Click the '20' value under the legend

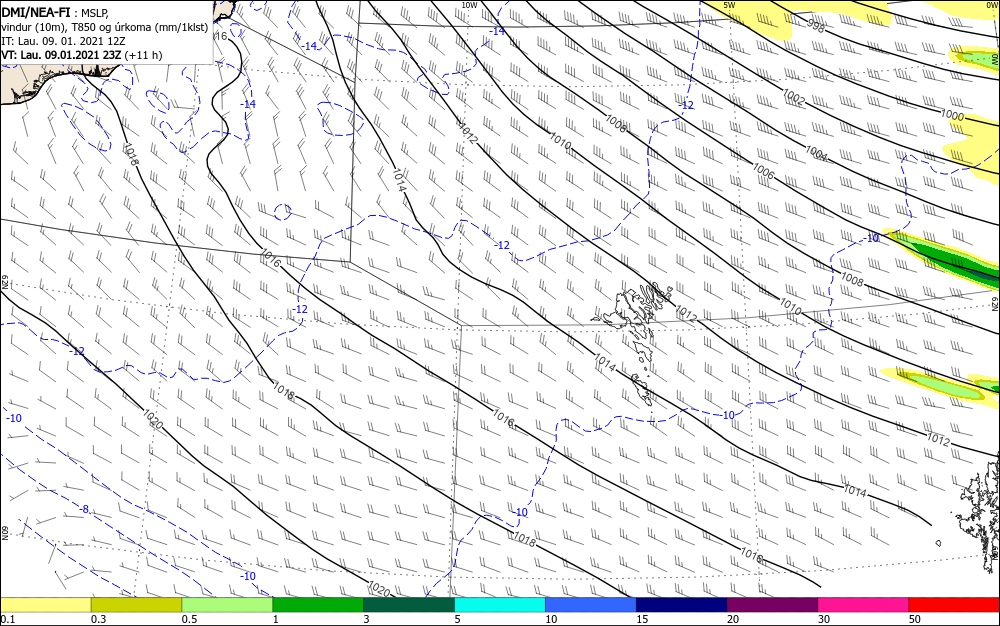pyautogui.click(x=733, y=619)
